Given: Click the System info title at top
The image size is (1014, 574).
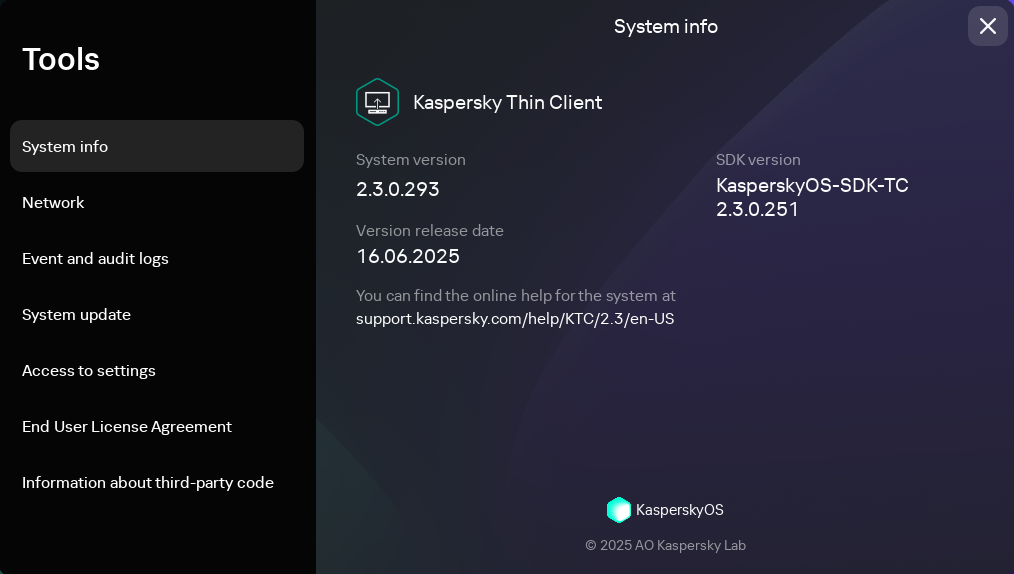Looking at the screenshot, I should click(666, 26).
